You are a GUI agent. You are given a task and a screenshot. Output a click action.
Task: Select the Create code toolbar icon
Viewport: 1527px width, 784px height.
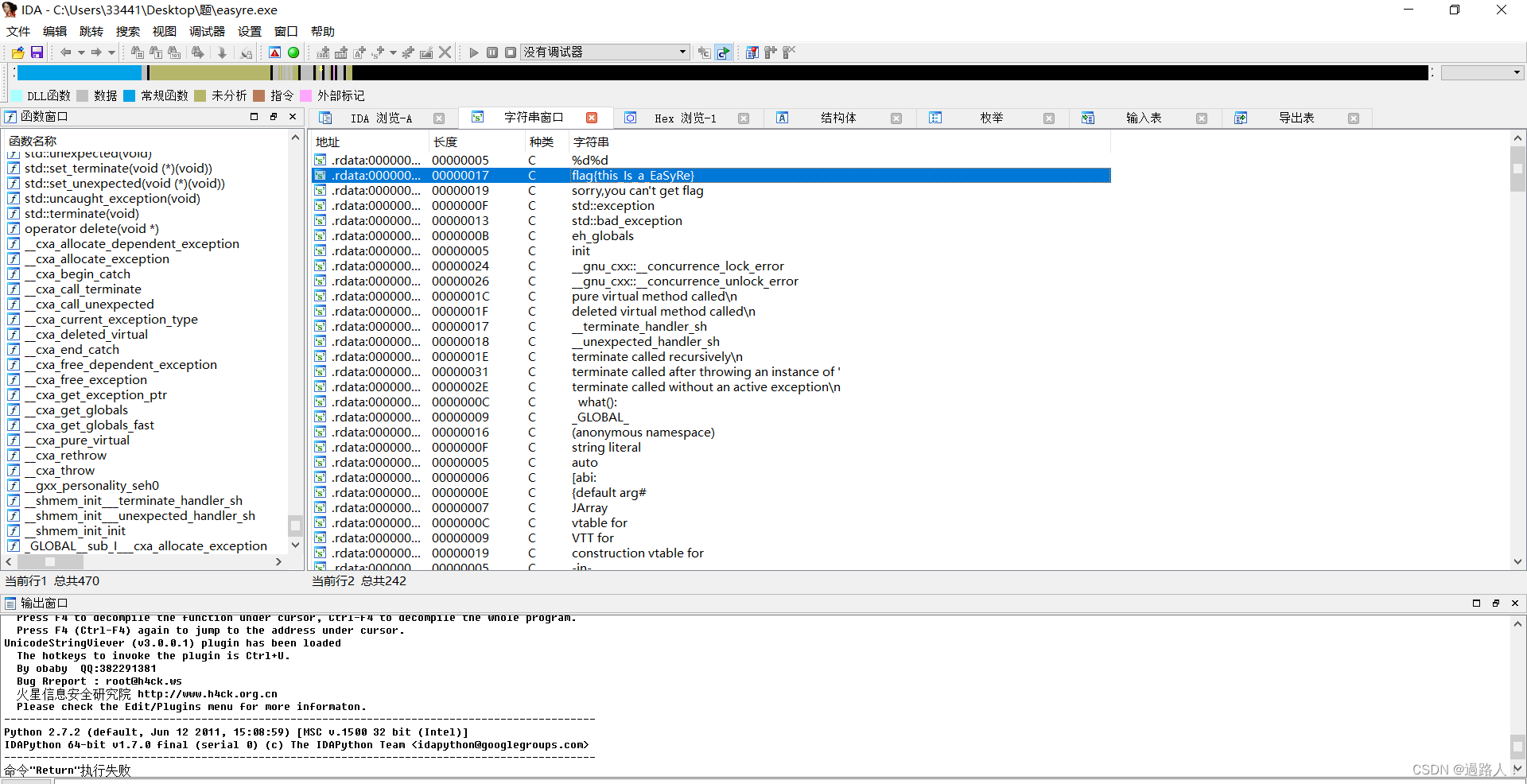click(x=322, y=52)
